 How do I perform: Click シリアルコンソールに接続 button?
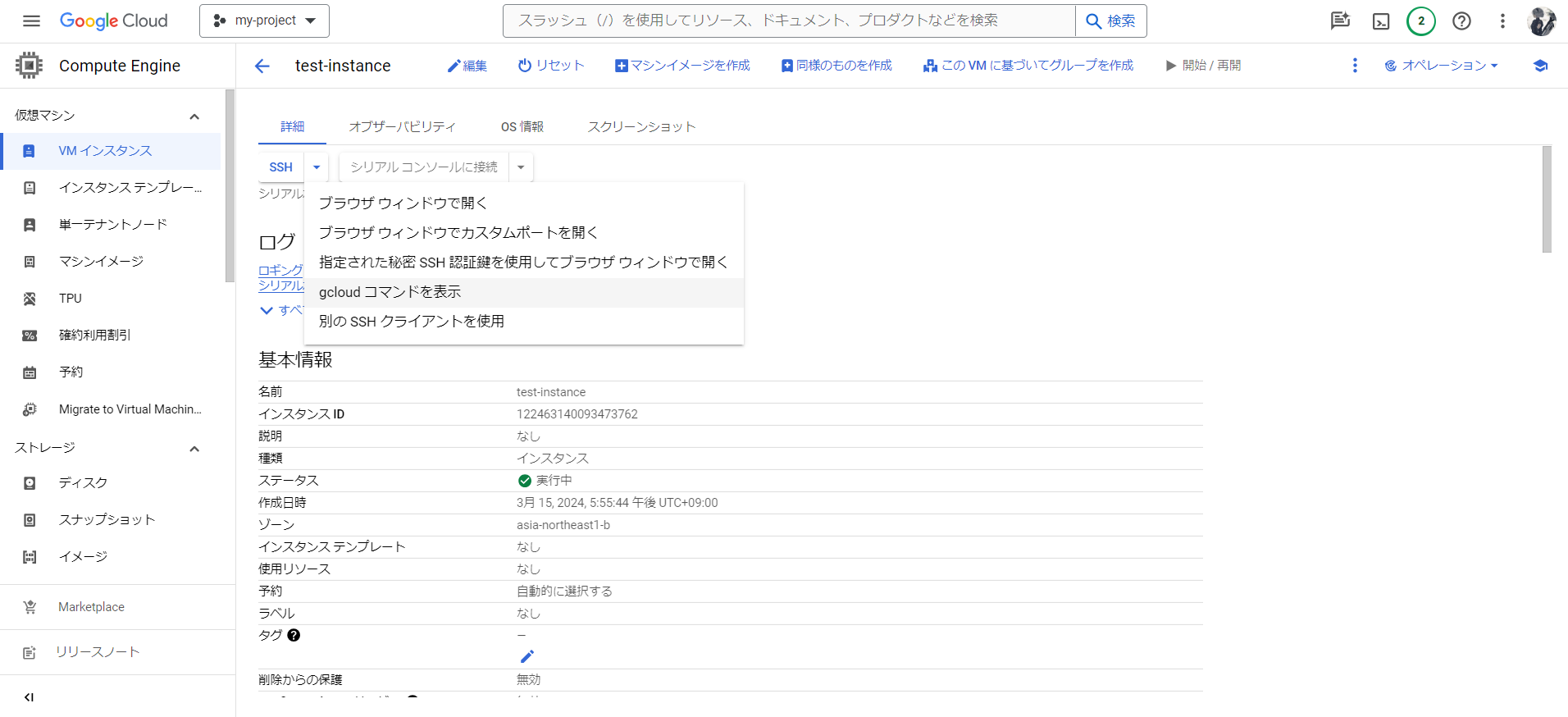(423, 167)
